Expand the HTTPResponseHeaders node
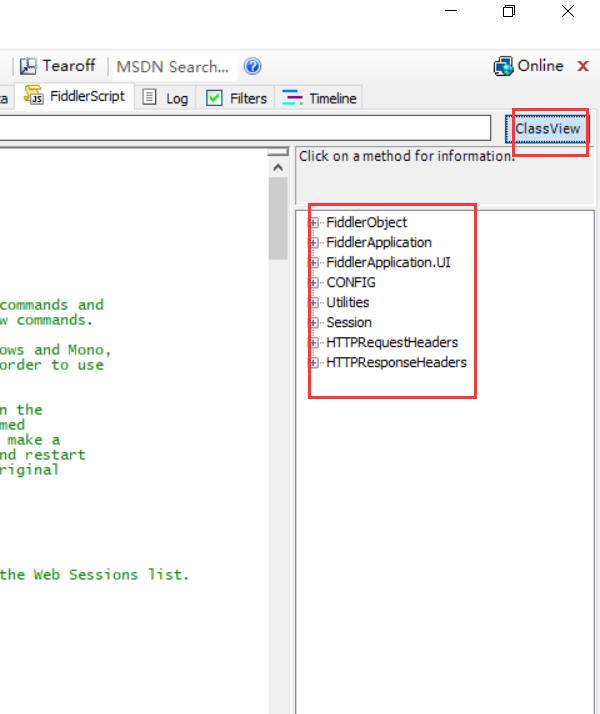The height and width of the screenshot is (714, 600). point(314,363)
